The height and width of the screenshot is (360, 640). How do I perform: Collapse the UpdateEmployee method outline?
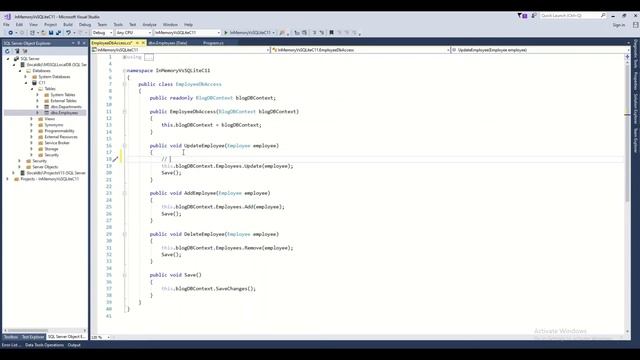pyautogui.click(x=124, y=146)
